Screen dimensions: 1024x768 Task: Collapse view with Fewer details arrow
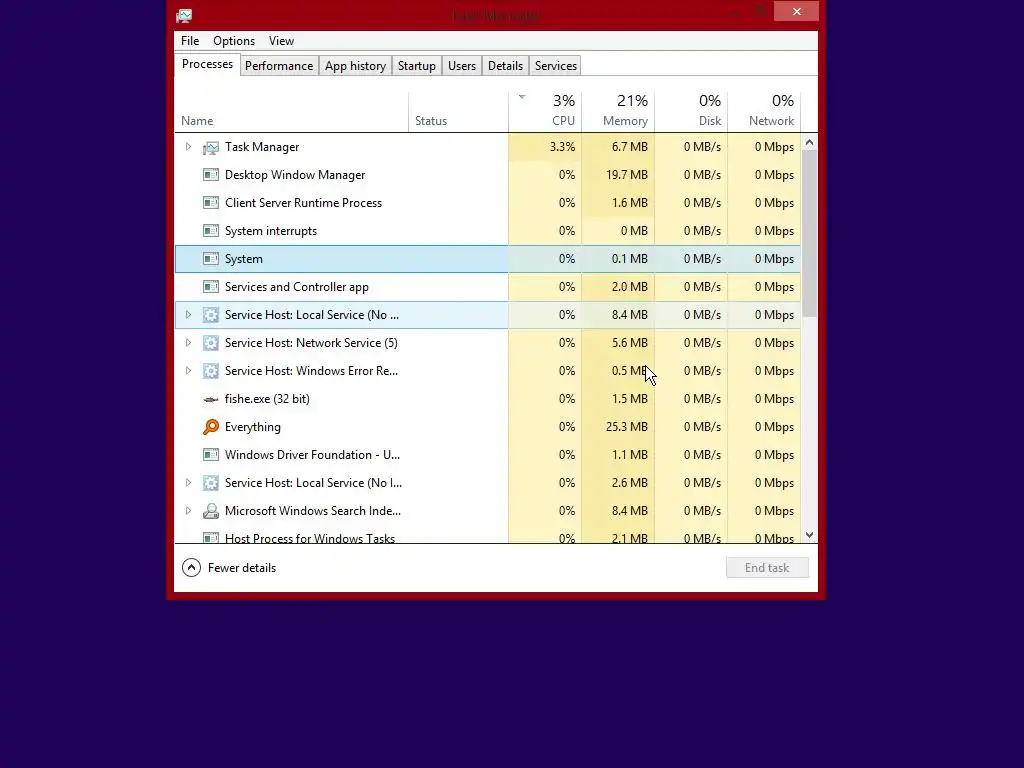pyautogui.click(x=191, y=568)
